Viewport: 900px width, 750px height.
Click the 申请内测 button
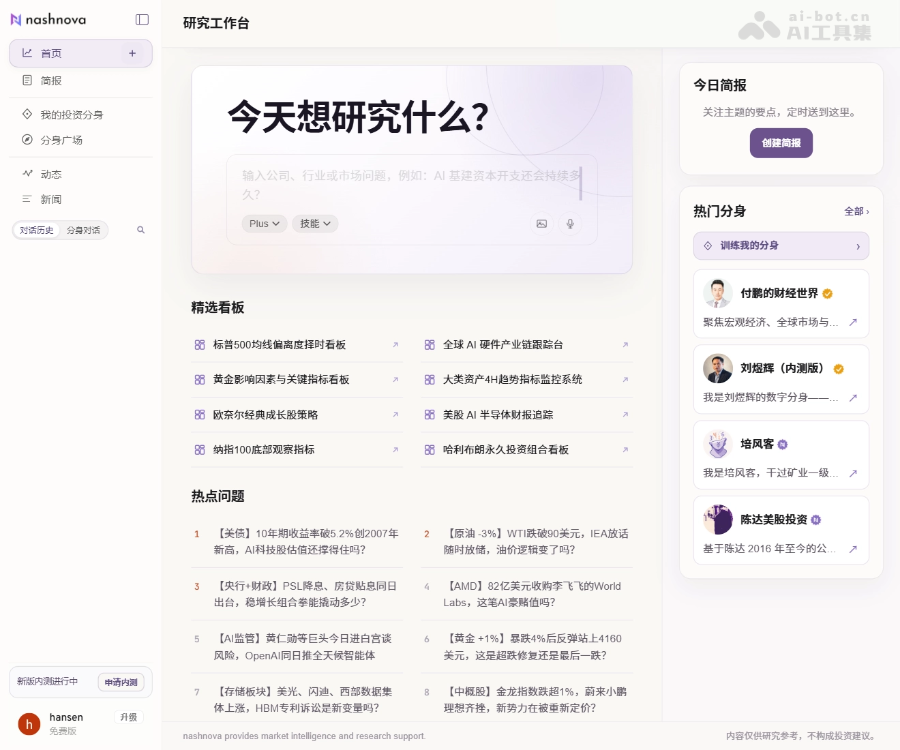click(121, 682)
